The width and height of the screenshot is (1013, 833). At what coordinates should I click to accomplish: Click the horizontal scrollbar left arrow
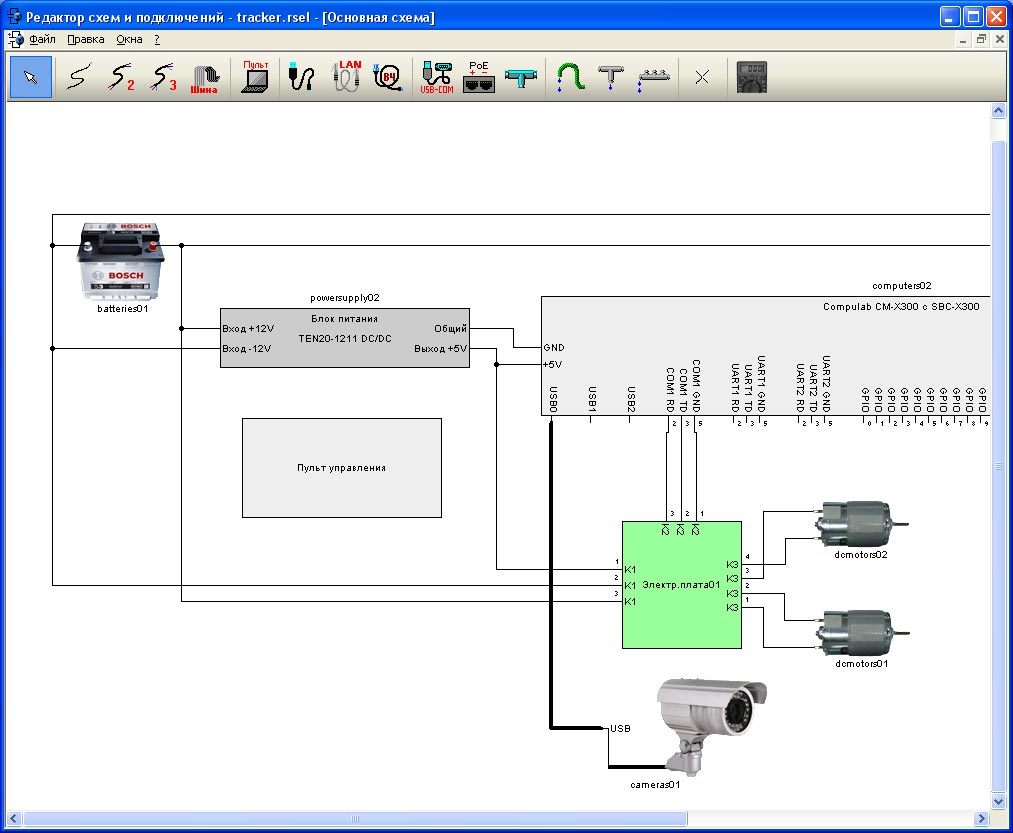(x=14, y=819)
